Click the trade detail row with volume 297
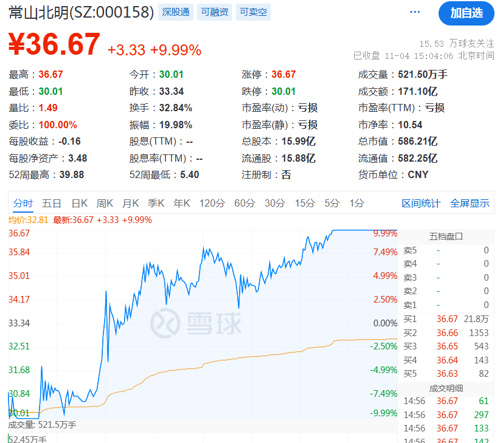500x443 pixels. click(446, 415)
